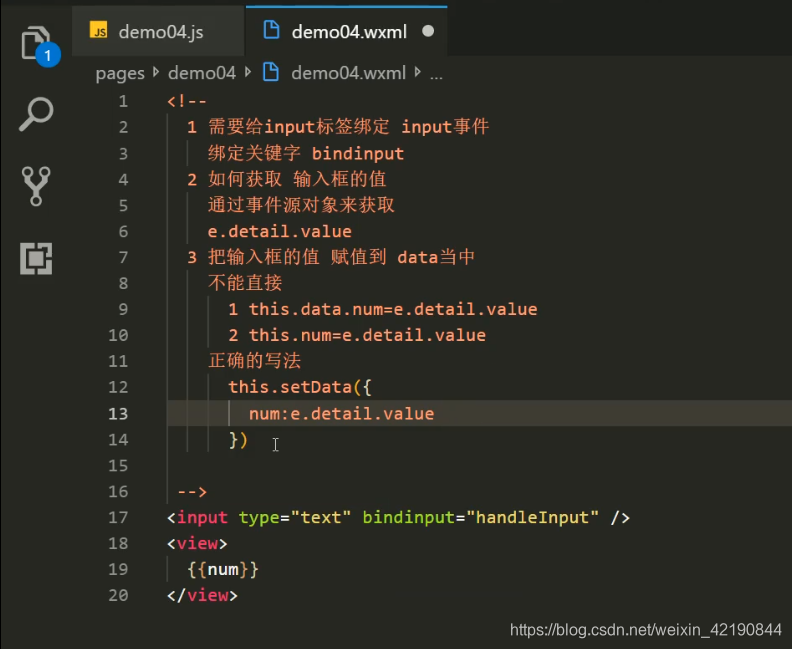Click 'this.data.num=e.detail.value' on line 9
The image size is (792, 649).
[393, 310]
